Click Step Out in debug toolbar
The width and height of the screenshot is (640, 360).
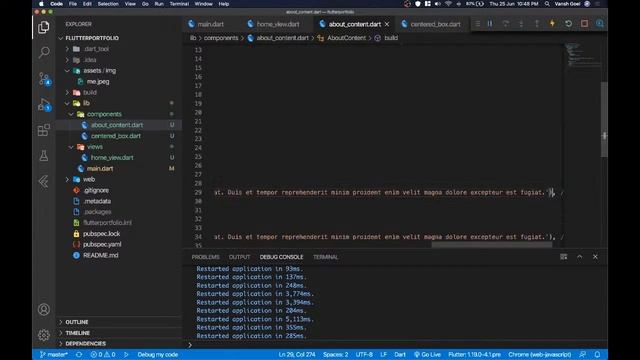tap(537, 24)
